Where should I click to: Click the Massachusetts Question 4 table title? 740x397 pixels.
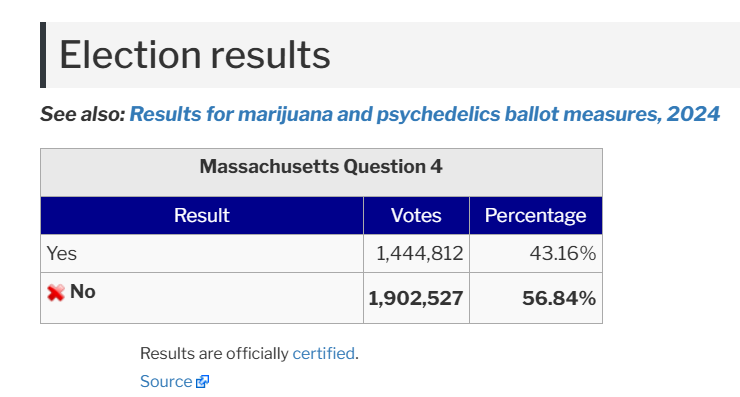pyautogui.click(x=321, y=167)
